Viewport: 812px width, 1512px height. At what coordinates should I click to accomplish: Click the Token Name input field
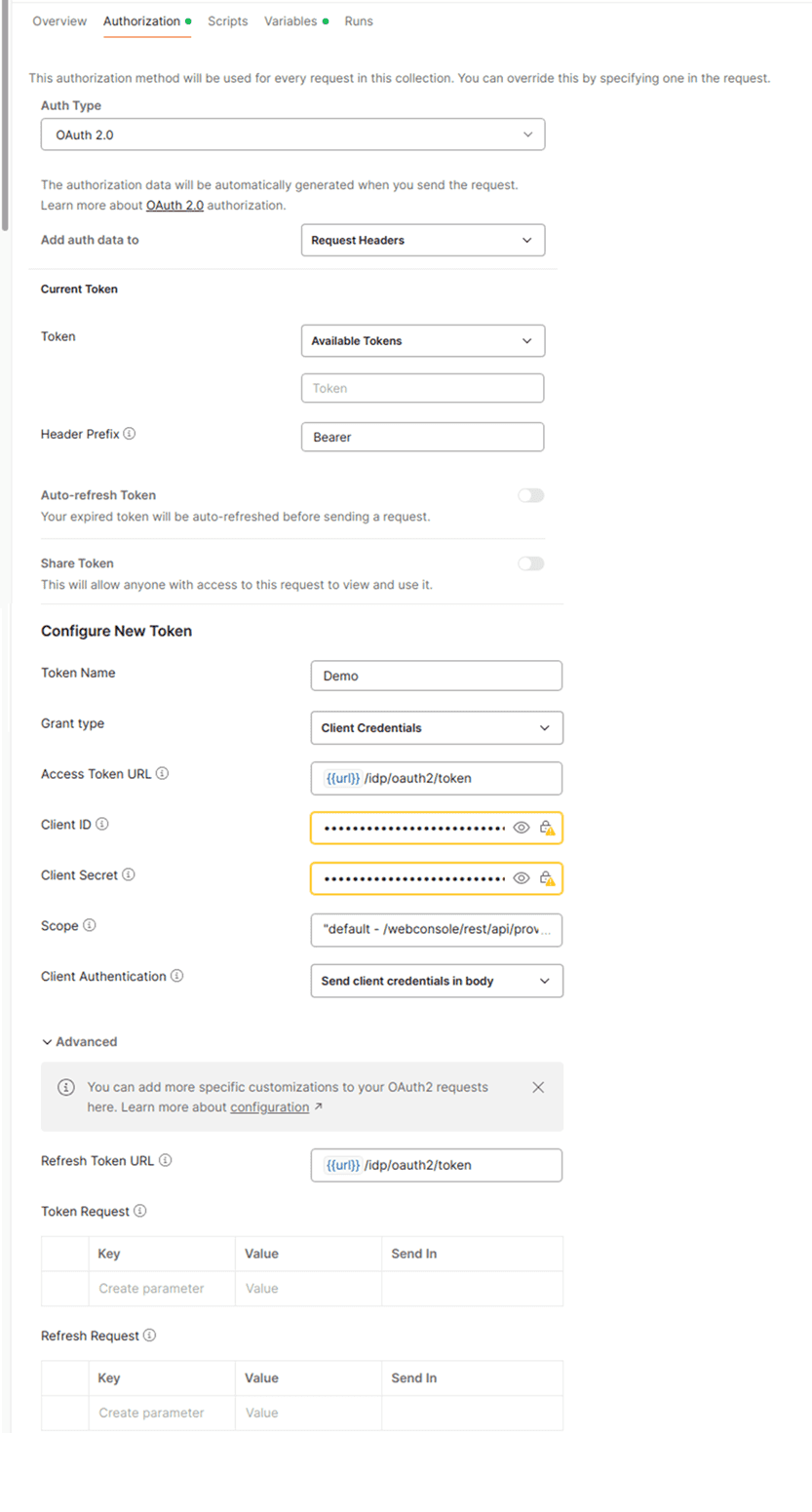click(x=436, y=676)
